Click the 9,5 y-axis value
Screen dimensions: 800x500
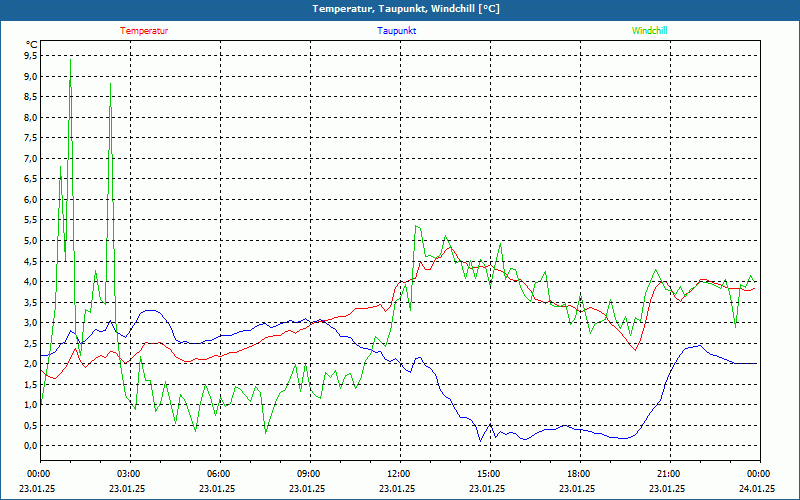click(x=31, y=56)
